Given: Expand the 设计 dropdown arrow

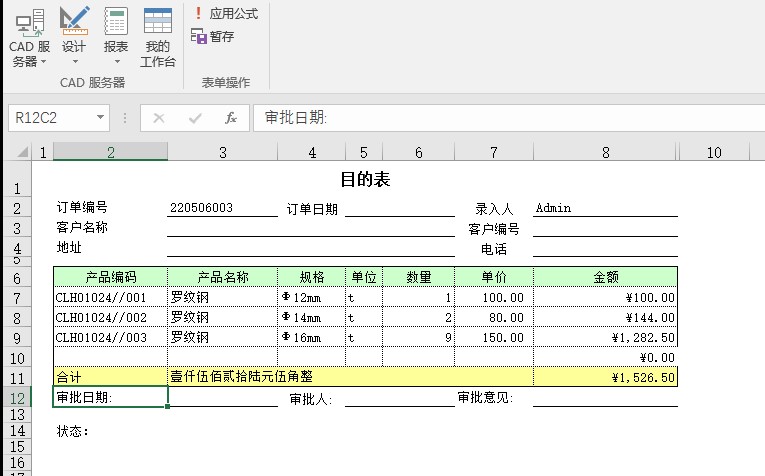Looking at the screenshot, I should (74, 62).
